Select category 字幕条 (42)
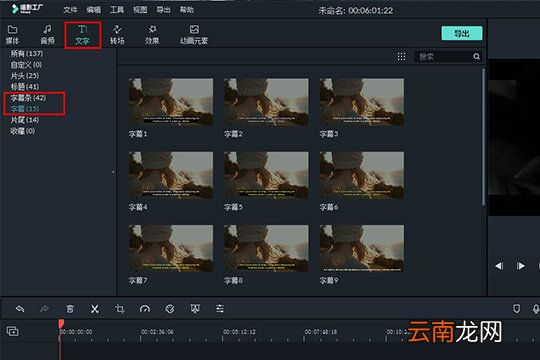The image size is (540, 360). pyautogui.click(x=28, y=98)
